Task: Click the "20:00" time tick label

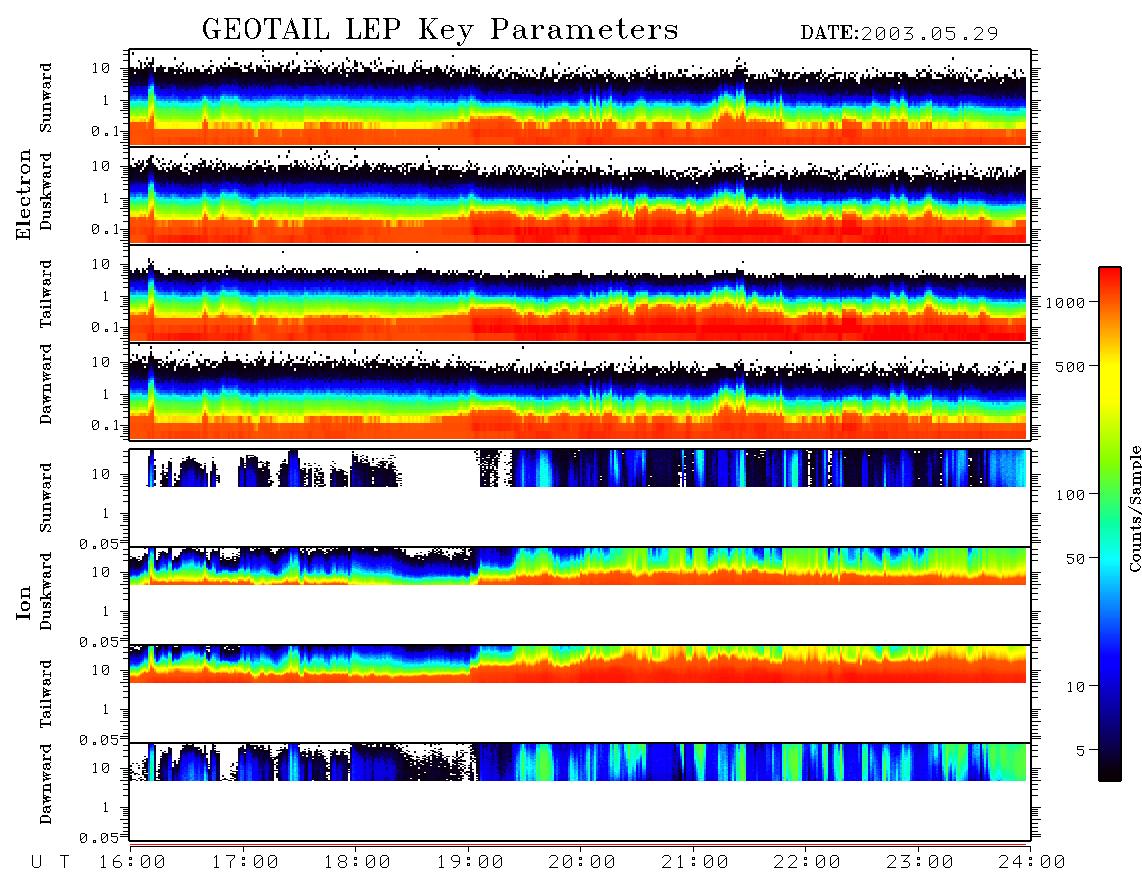Action: [x=582, y=862]
